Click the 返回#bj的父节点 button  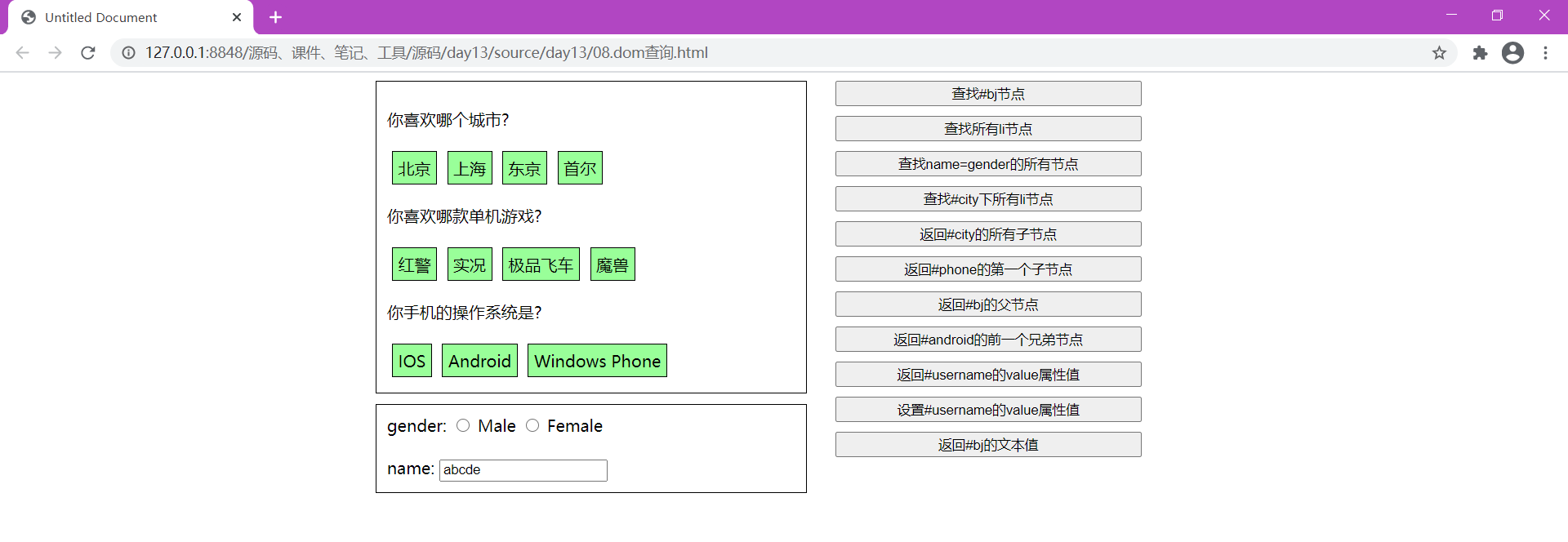pyautogui.click(x=988, y=304)
